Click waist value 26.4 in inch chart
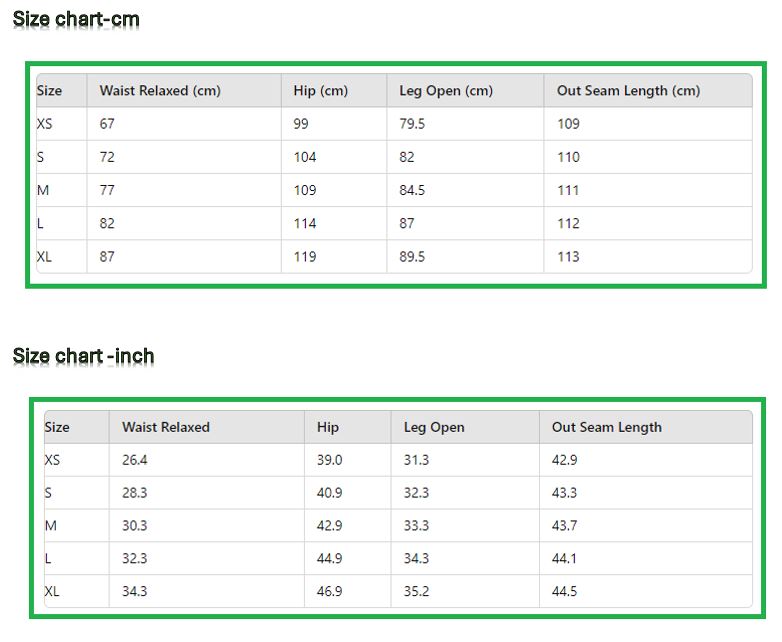Image resolution: width=782 pixels, height=642 pixels. tap(134, 460)
